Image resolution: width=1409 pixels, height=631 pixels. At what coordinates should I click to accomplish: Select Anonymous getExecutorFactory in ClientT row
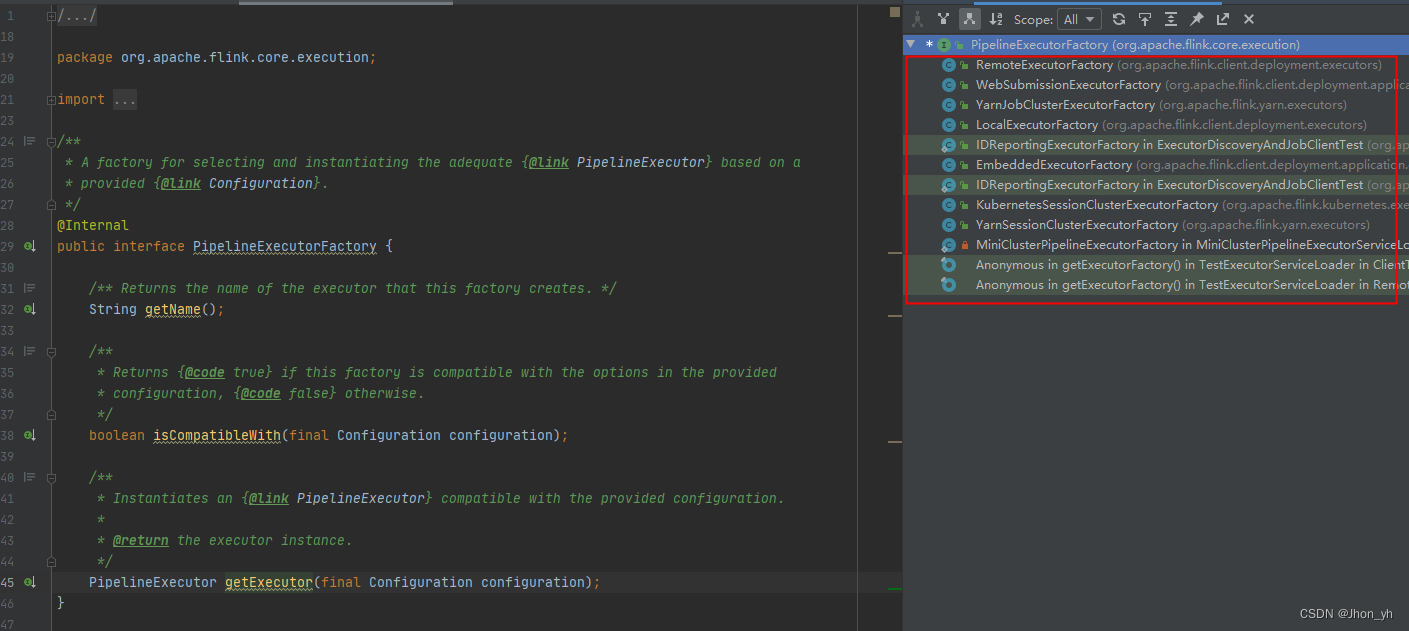click(1156, 265)
